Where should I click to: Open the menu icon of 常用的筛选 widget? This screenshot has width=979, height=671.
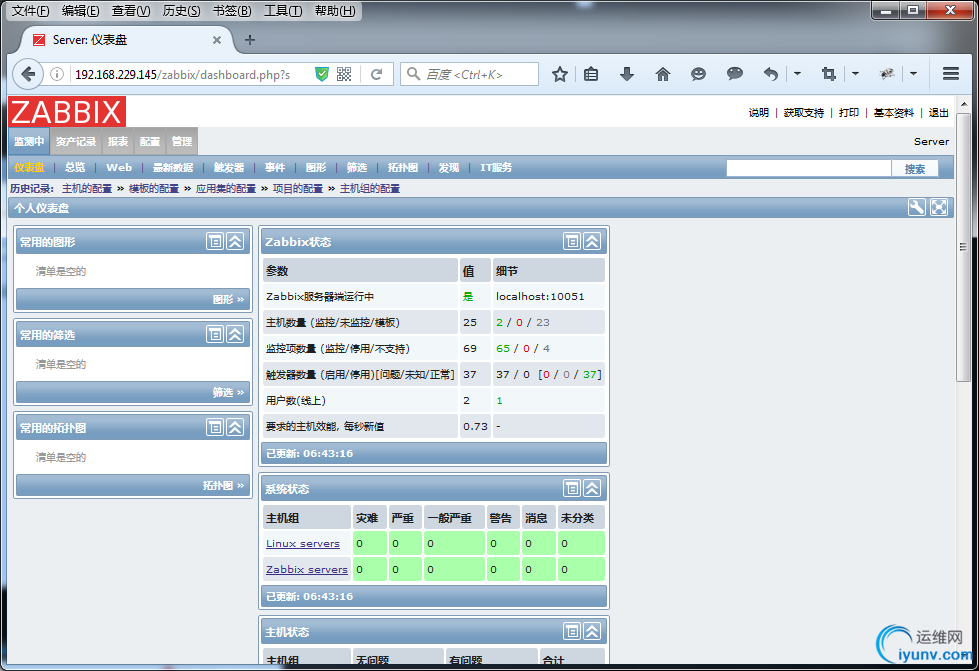click(215, 335)
